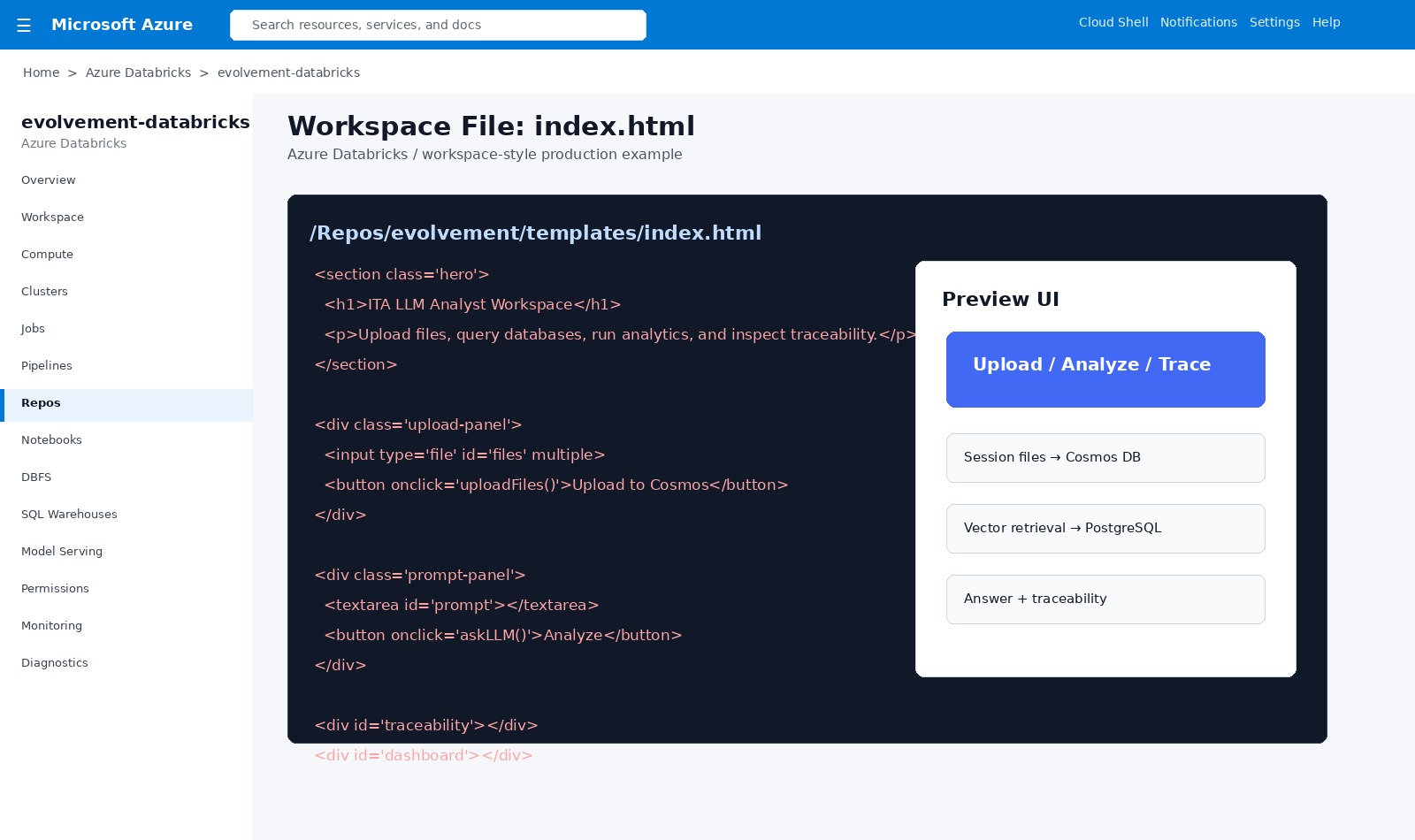Open Help in top bar

(x=1326, y=22)
